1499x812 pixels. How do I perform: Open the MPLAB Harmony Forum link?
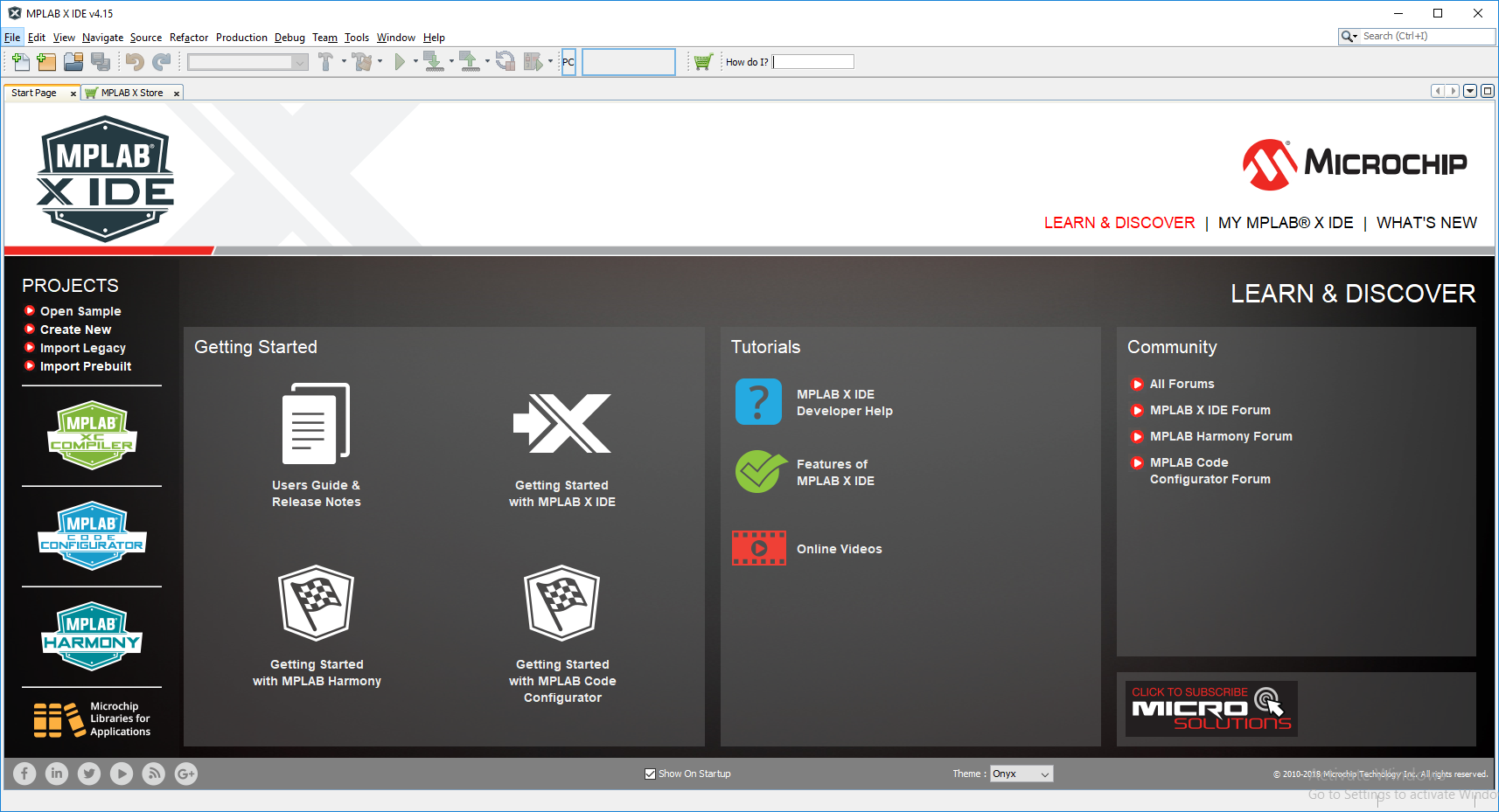tap(1221, 436)
